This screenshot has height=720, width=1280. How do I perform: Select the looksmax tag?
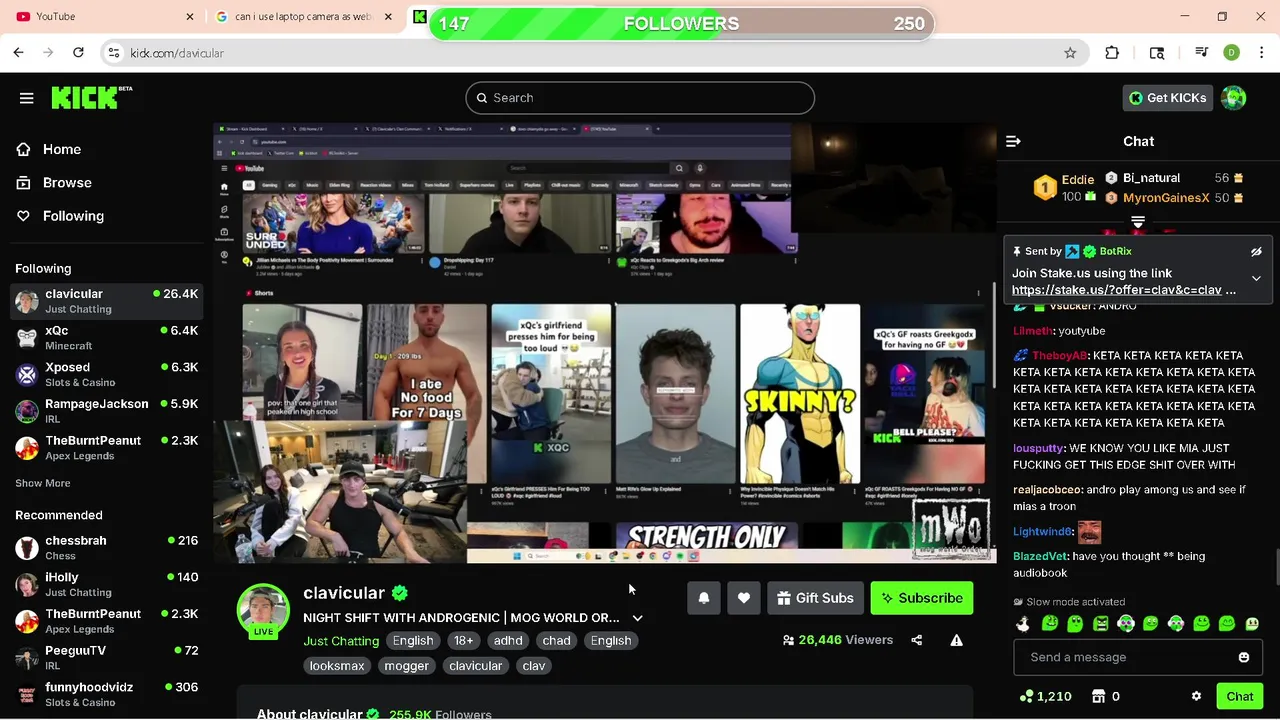[337, 666]
